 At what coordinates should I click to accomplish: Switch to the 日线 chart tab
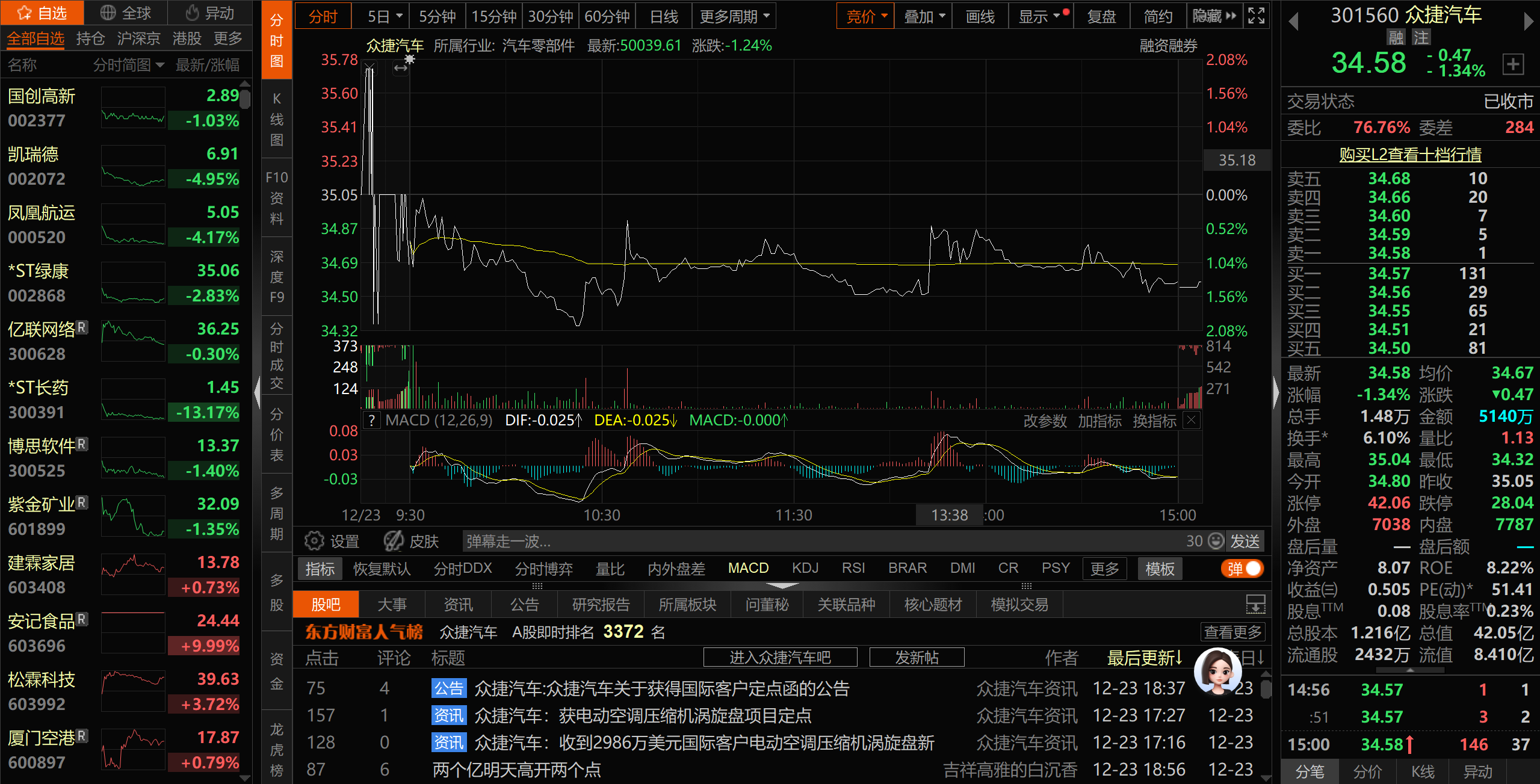(x=664, y=16)
